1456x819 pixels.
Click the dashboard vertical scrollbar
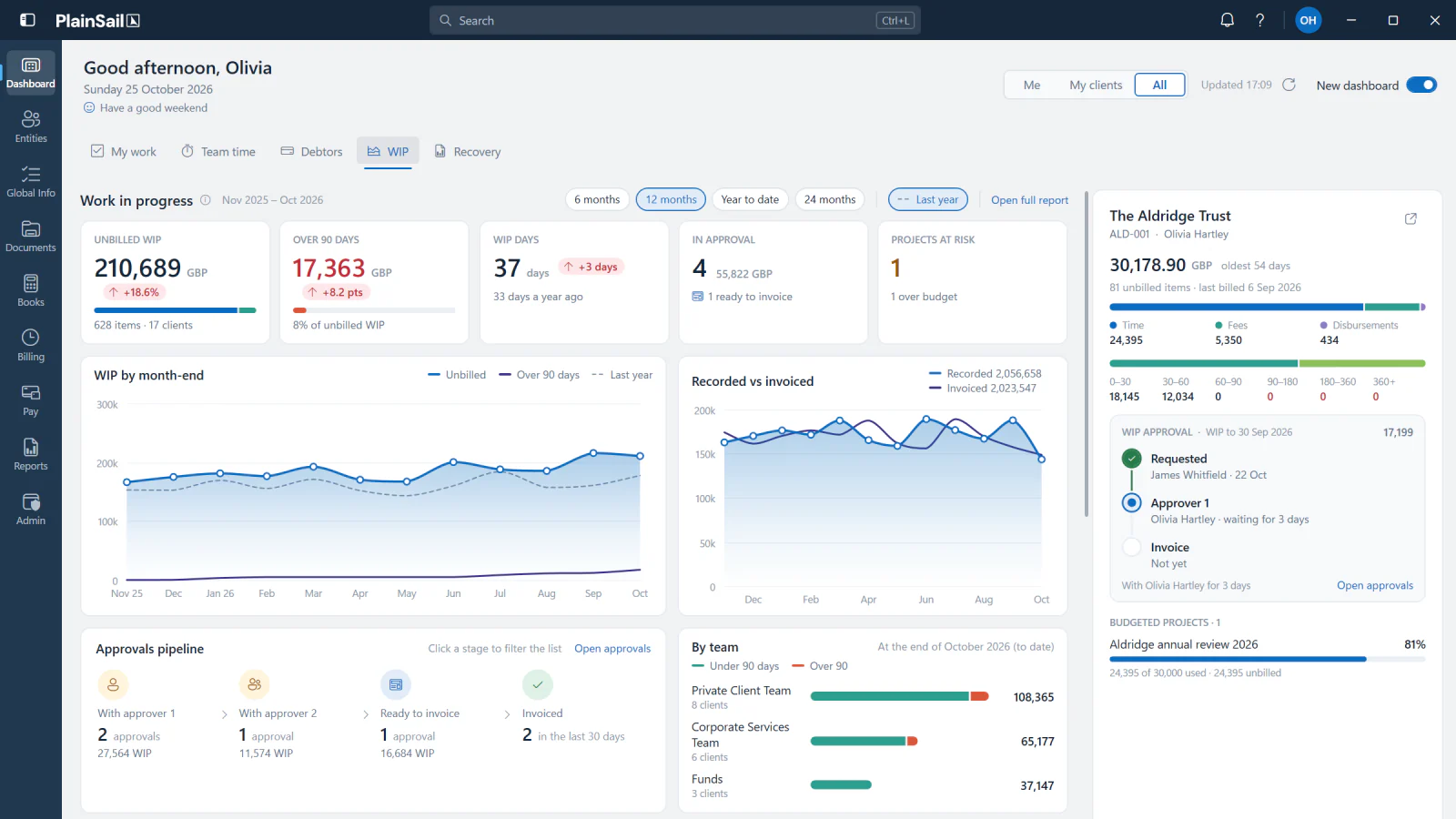point(1087,354)
